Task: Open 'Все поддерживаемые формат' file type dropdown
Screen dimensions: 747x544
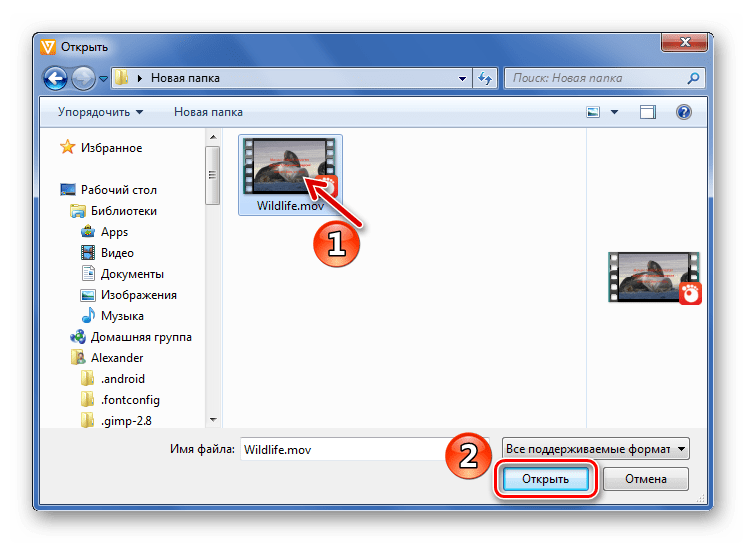Action: [x=596, y=449]
